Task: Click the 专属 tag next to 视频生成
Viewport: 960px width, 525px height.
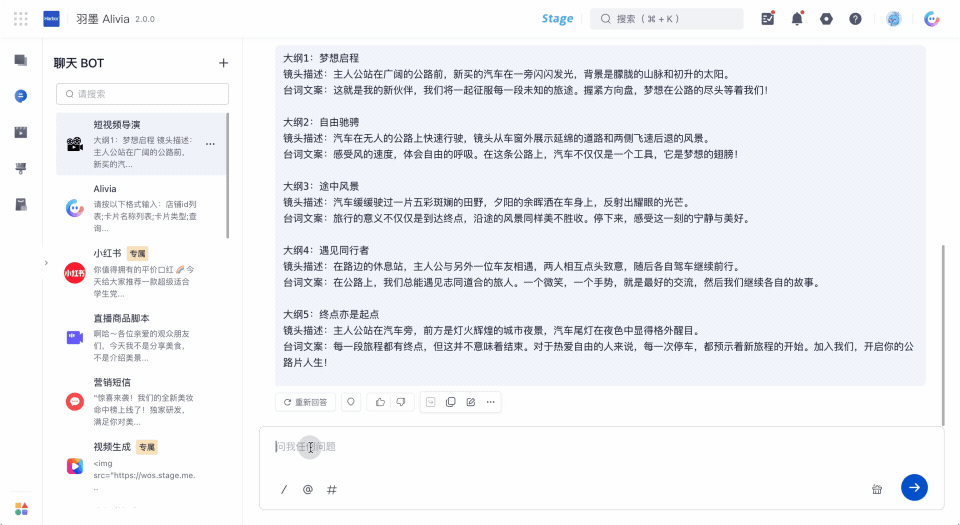Action: [x=146, y=447]
